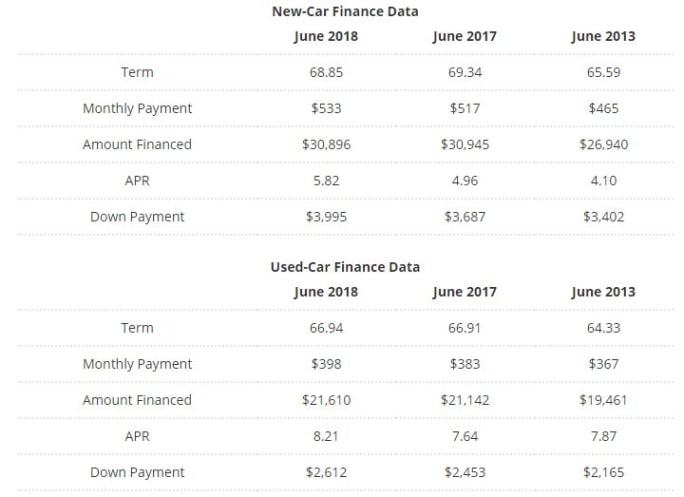This screenshot has width=684, height=497.
Task: Click the used-car term value 66.94
Action: tap(326, 328)
